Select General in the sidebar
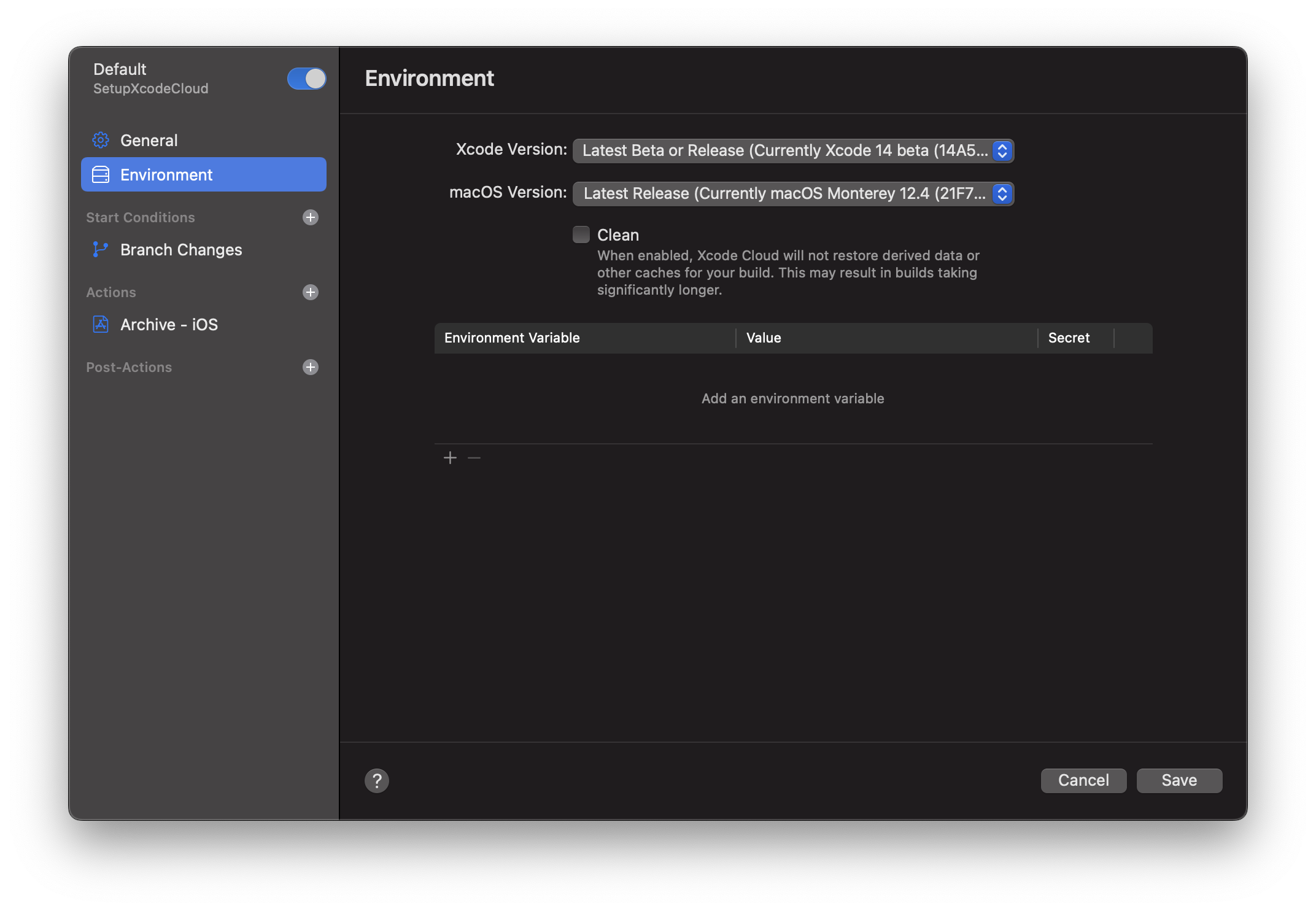Viewport: 1316px width, 911px height. 204,141
